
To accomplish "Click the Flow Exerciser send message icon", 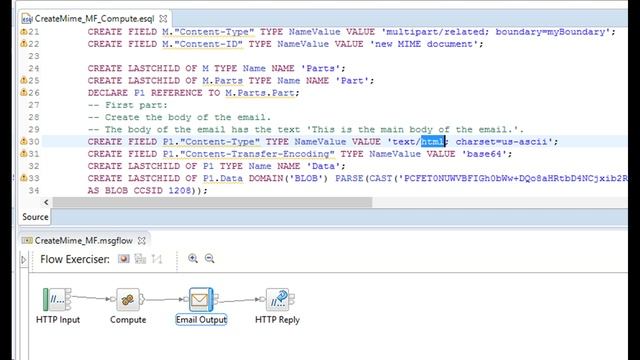I will click(x=140, y=259).
